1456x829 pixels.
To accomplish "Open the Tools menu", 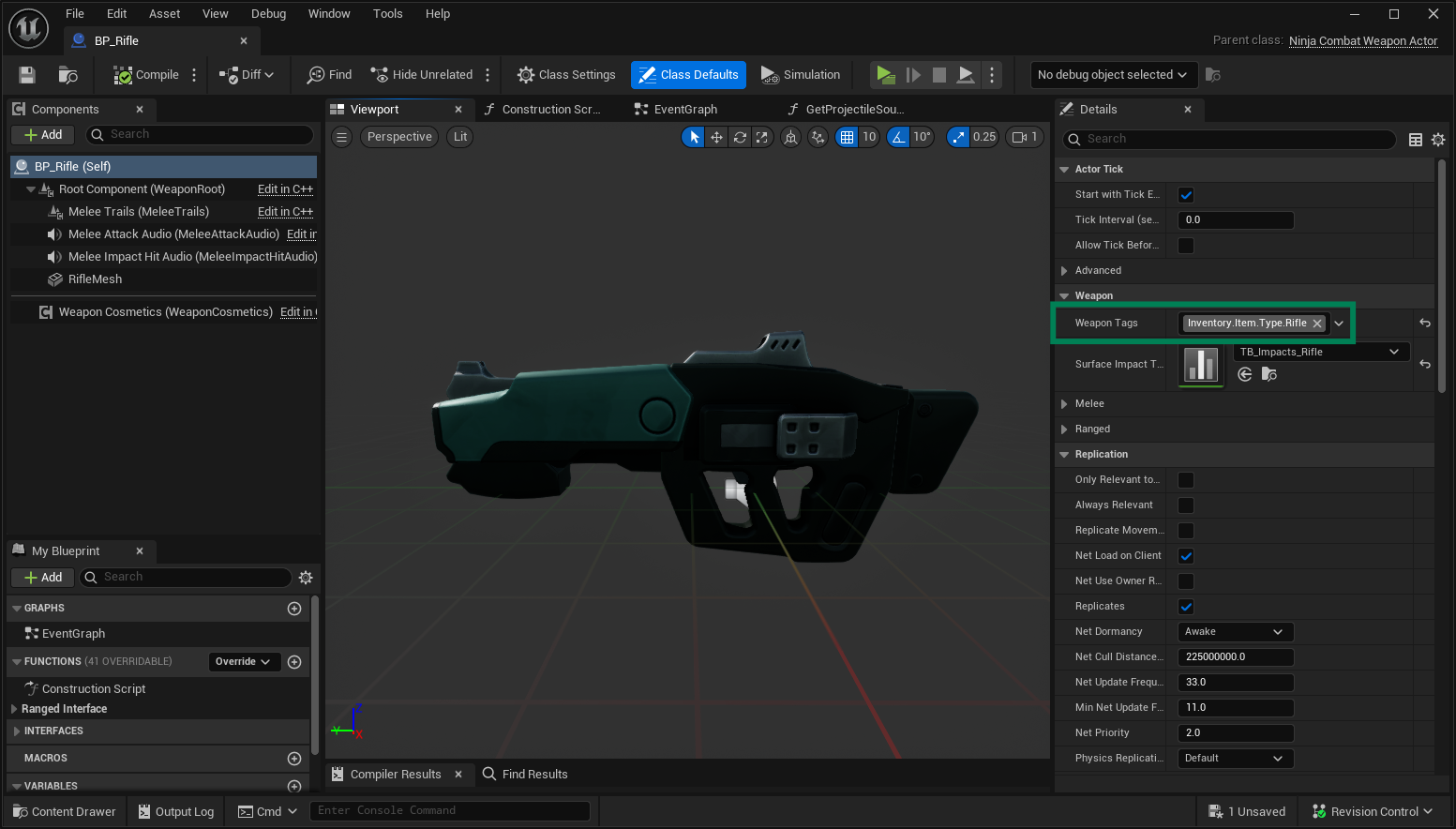I will click(387, 13).
